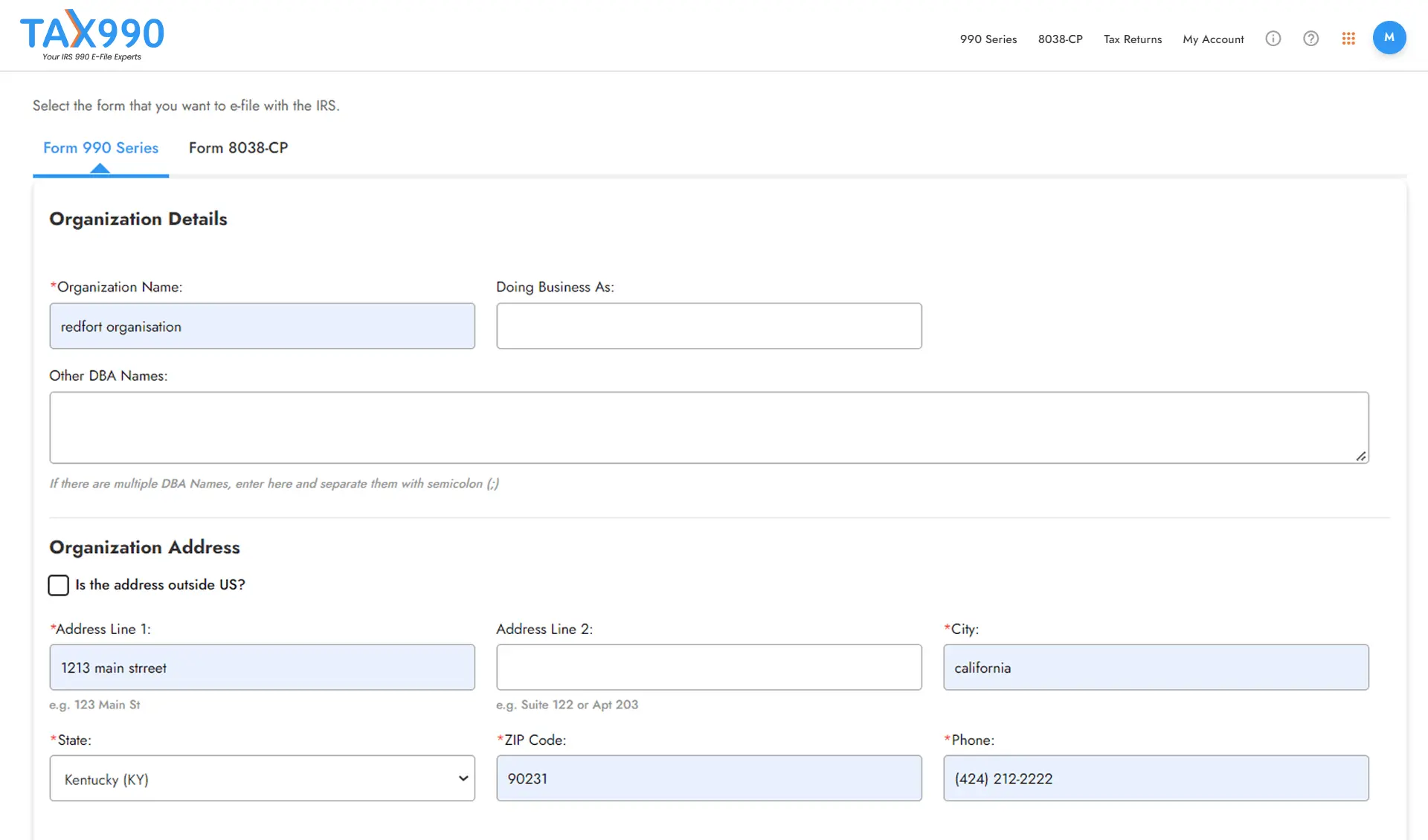Focus the City field containing california
1428x840 pixels.
1156,667
